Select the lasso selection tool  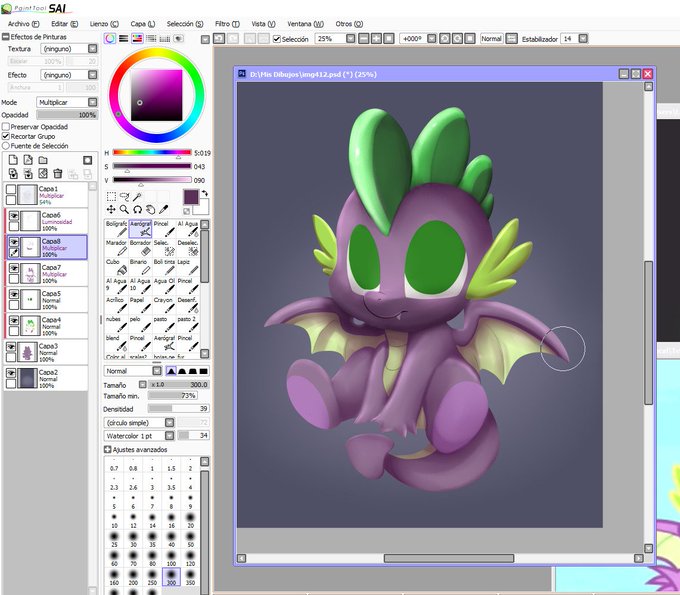124,197
